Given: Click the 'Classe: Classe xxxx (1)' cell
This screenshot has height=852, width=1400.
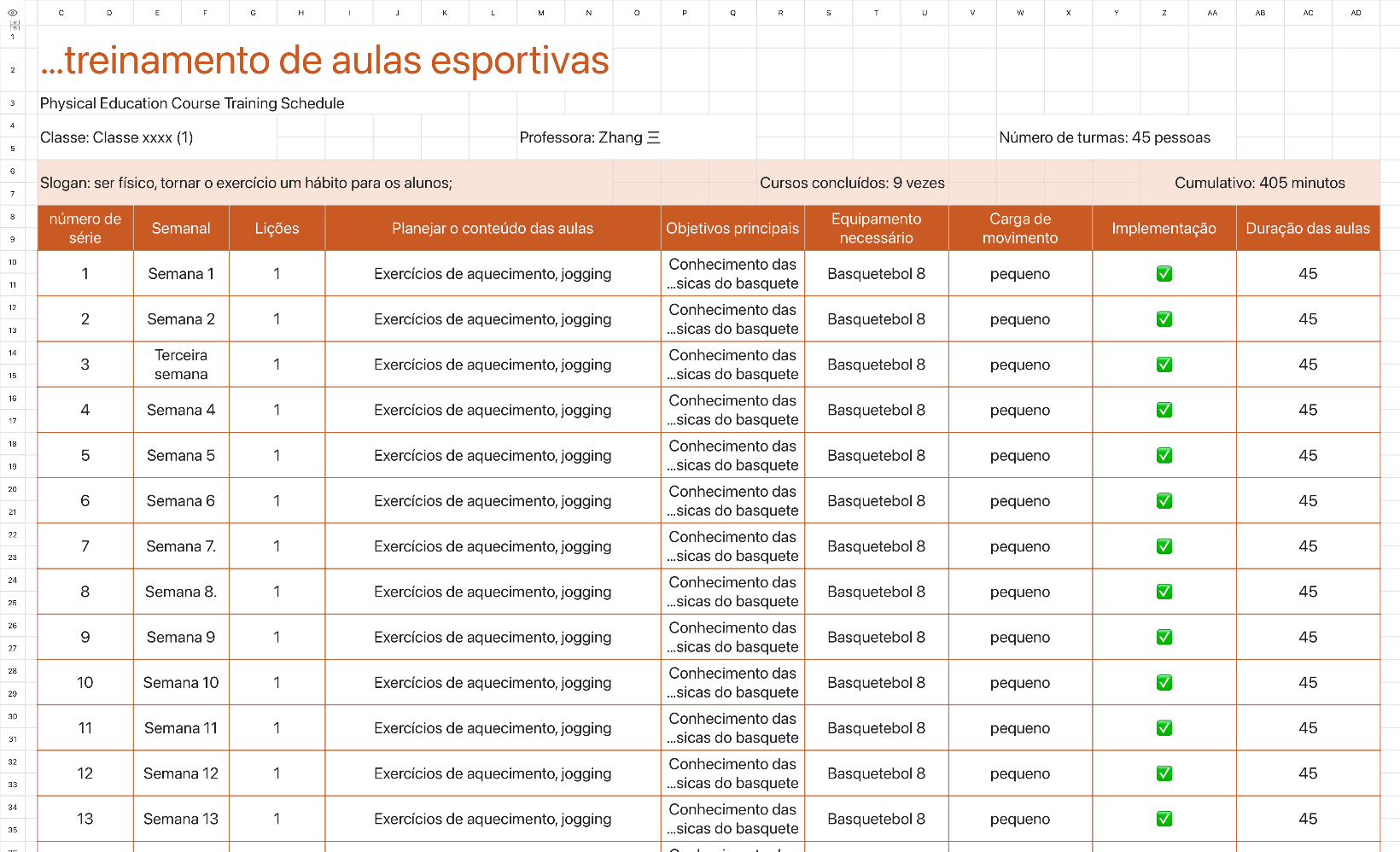Looking at the screenshot, I should click(x=117, y=137).
